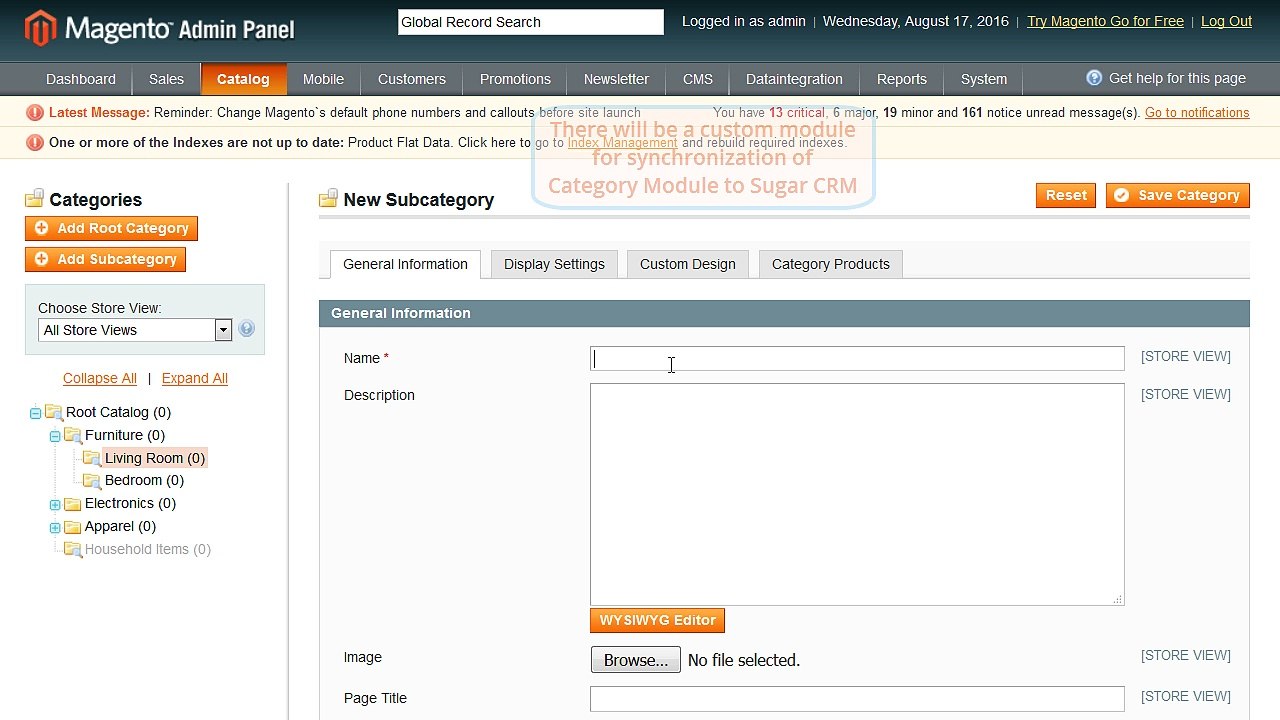Click Get help for this page
Image resolution: width=1280 pixels, height=720 pixels.
[x=1177, y=78]
